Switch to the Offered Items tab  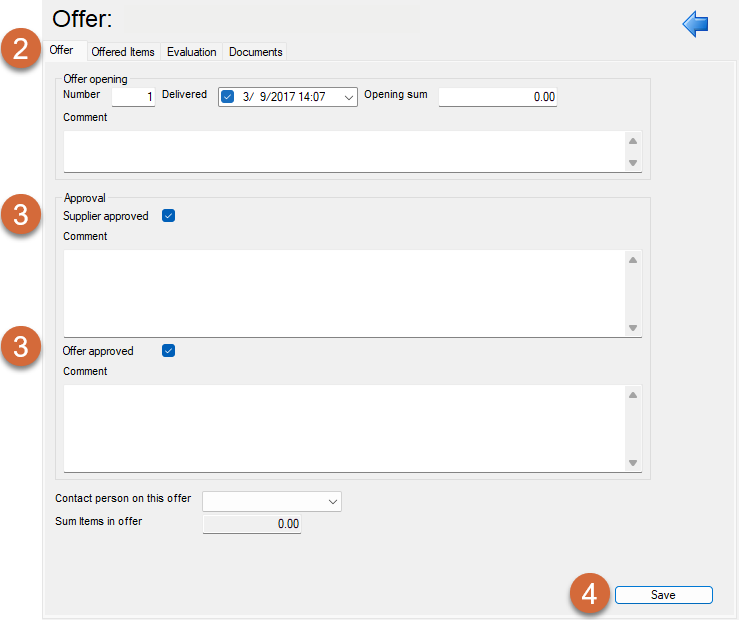click(x=123, y=52)
